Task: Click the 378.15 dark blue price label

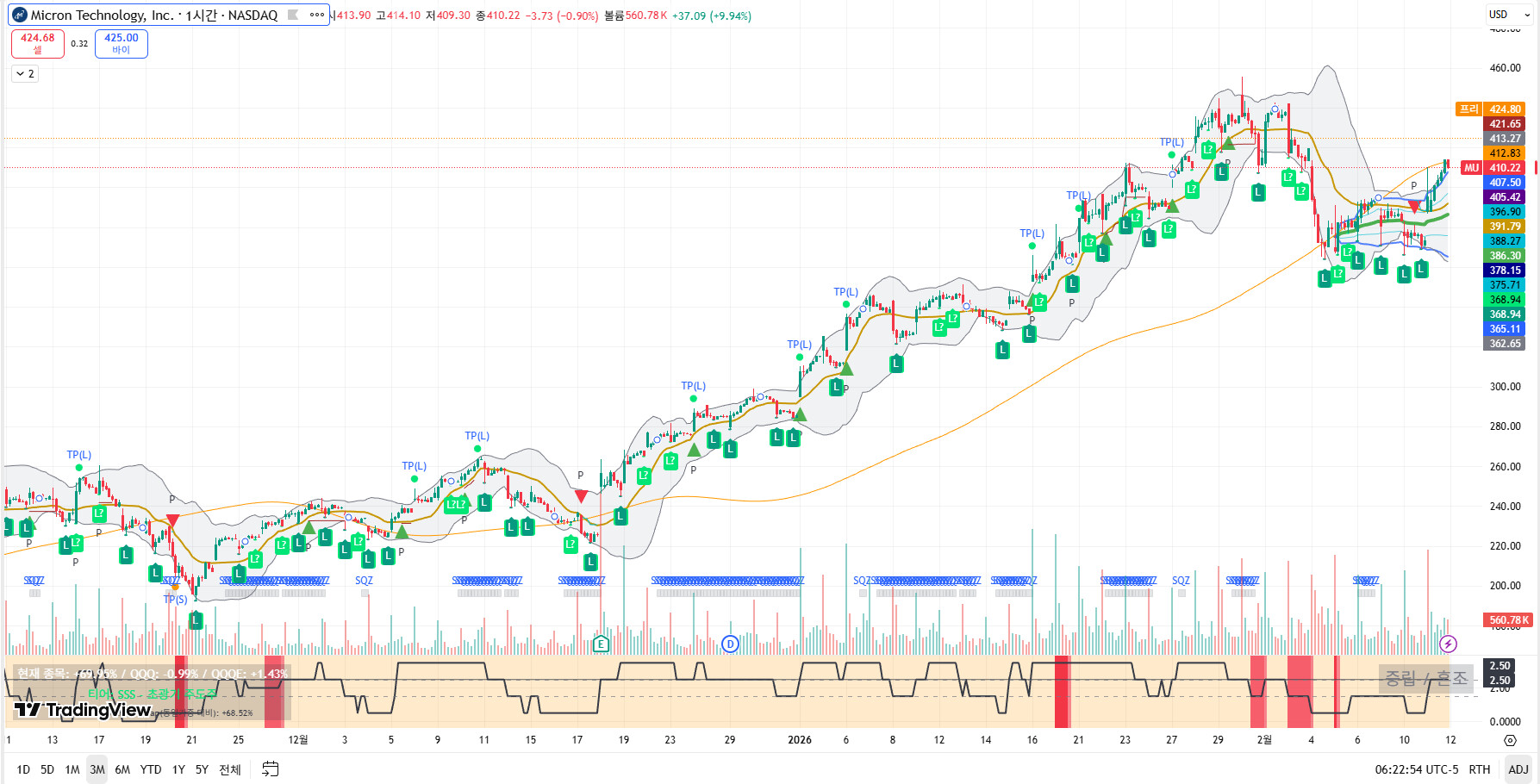Action: [x=1506, y=271]
